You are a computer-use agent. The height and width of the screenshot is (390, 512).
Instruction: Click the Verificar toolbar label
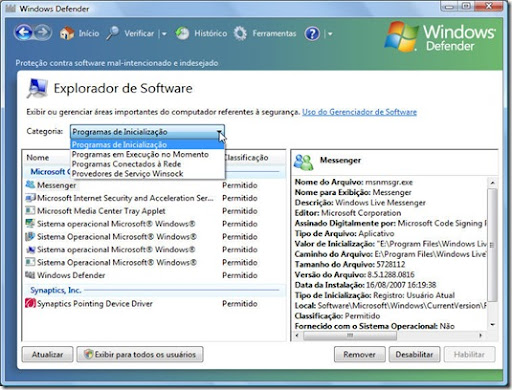pyautogui.click(x=139, y=33)
